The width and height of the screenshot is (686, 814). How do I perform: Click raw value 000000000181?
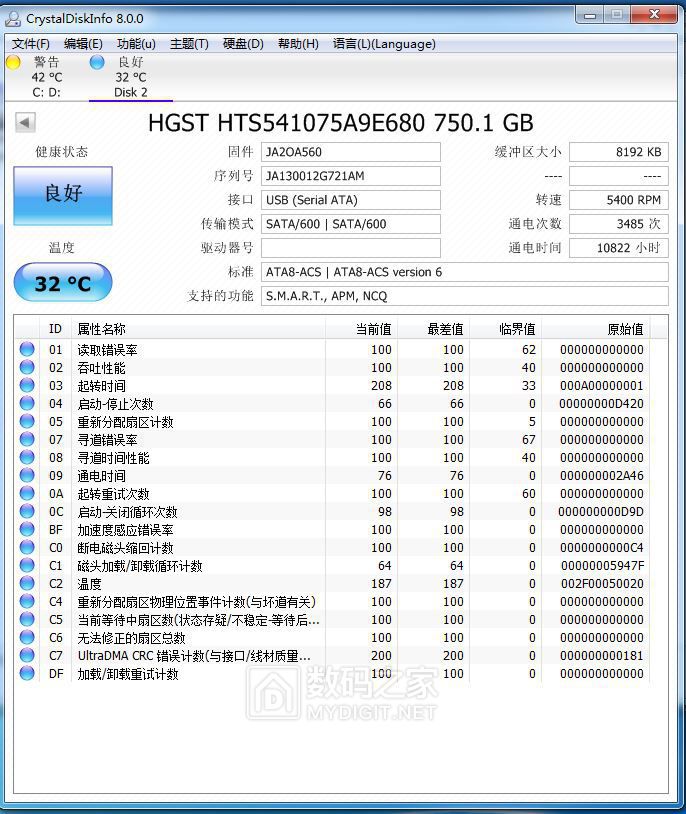tap(601, 656)
